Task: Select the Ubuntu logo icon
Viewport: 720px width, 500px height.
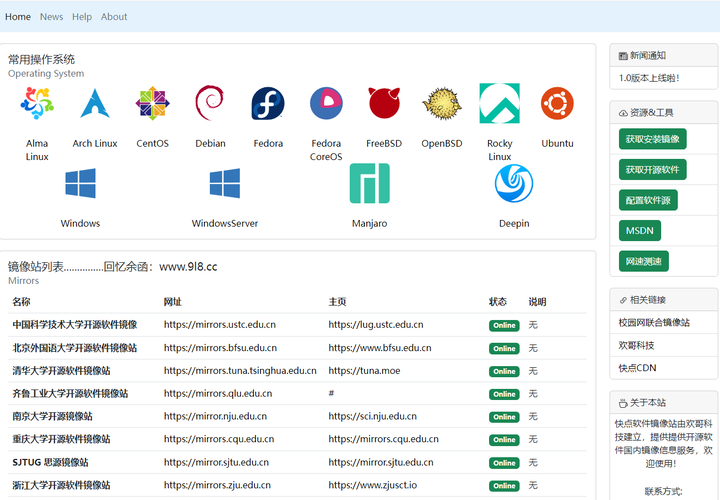Action: click(x=557, y=103)
